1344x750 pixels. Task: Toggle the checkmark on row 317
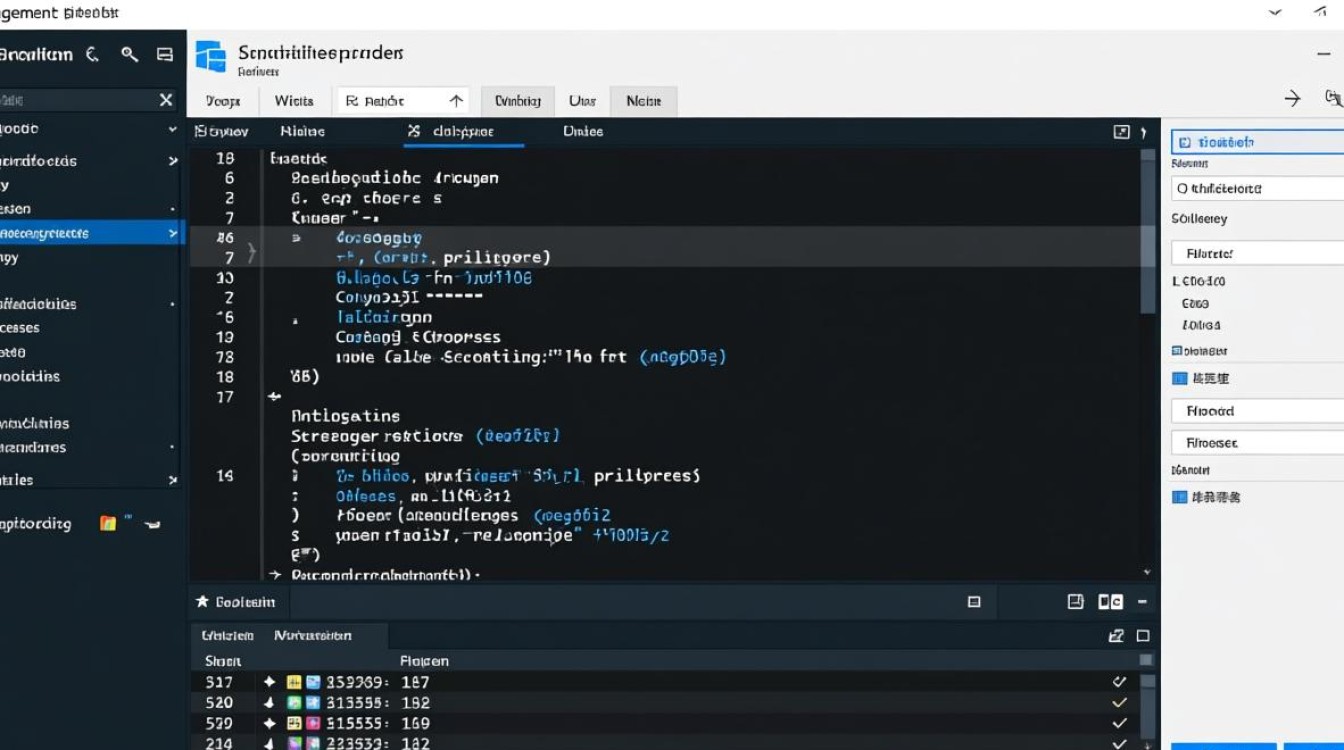(1119, 682)
